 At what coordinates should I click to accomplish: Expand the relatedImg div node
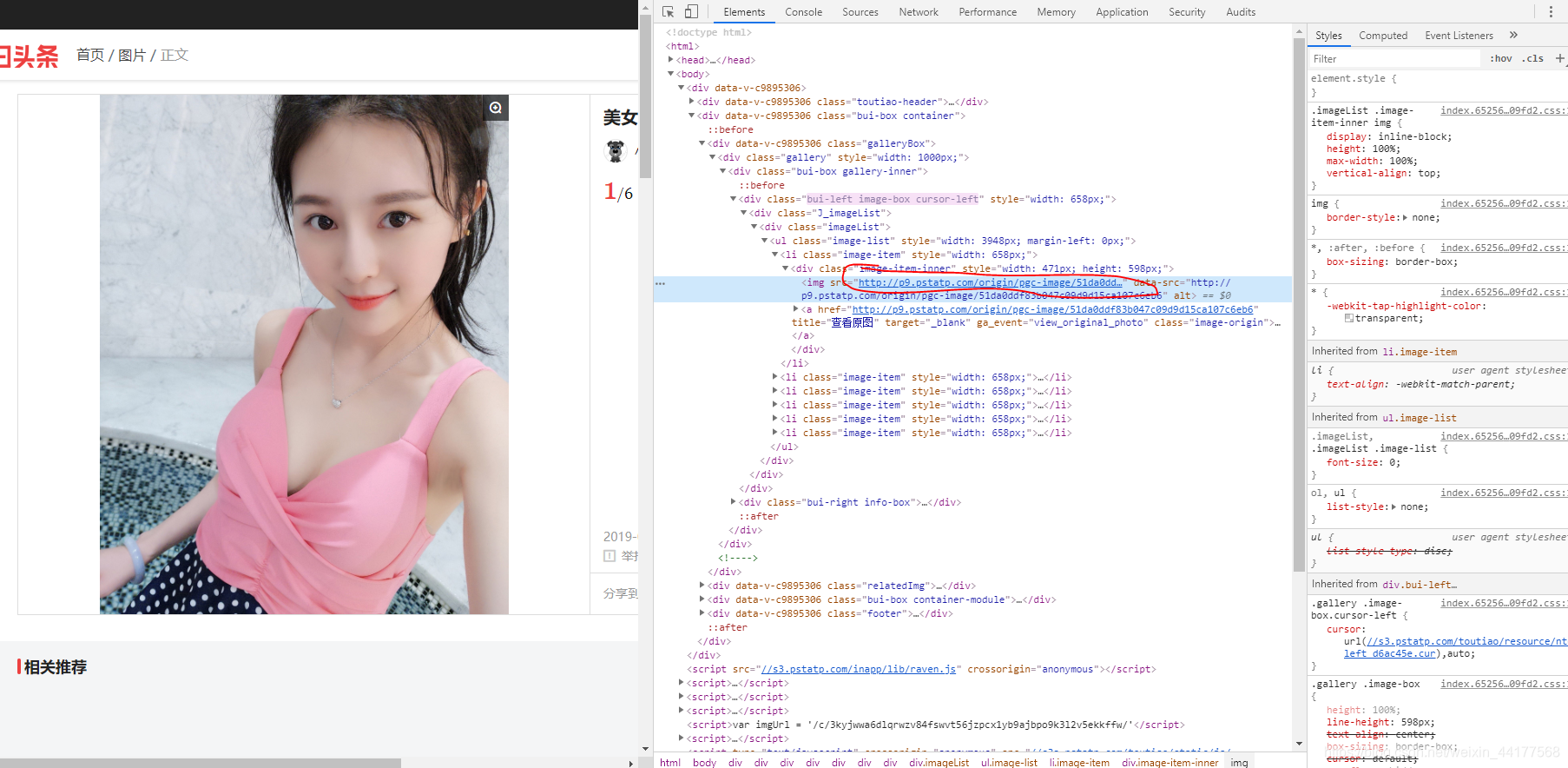(702, 586)
